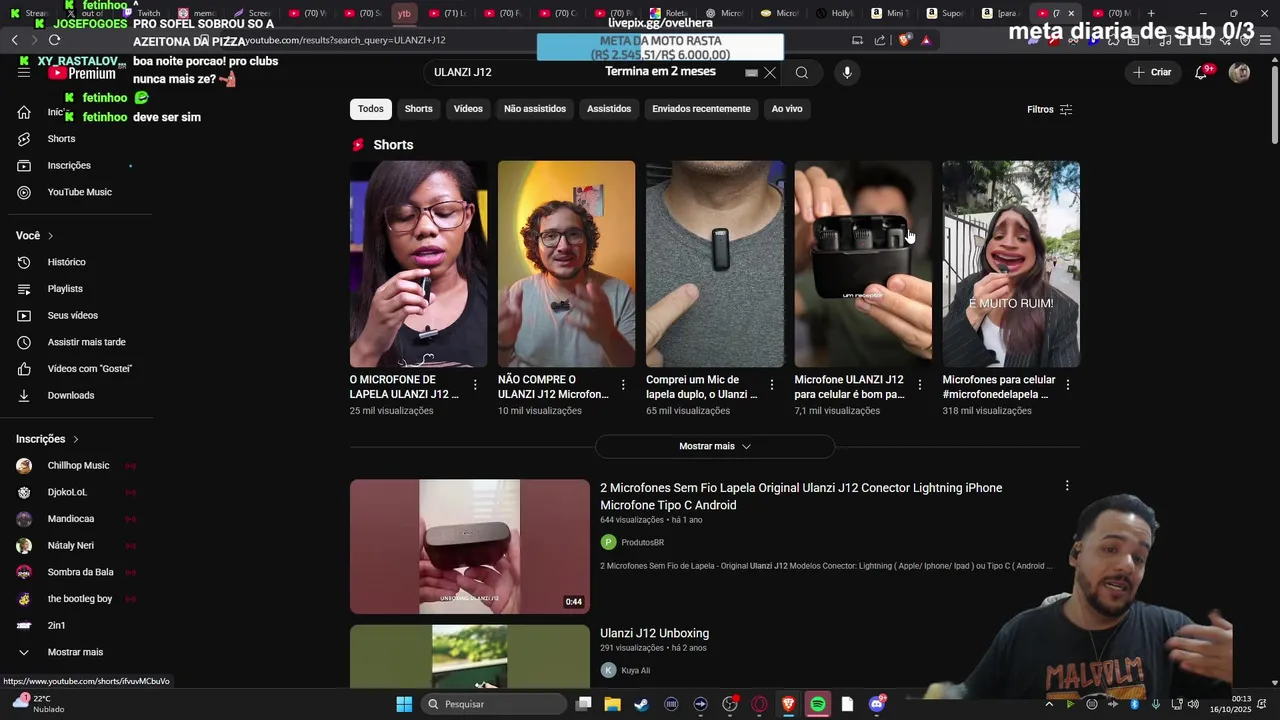Open options for Comprei um Mic short

pyautogui.click(x=771, y=385)
